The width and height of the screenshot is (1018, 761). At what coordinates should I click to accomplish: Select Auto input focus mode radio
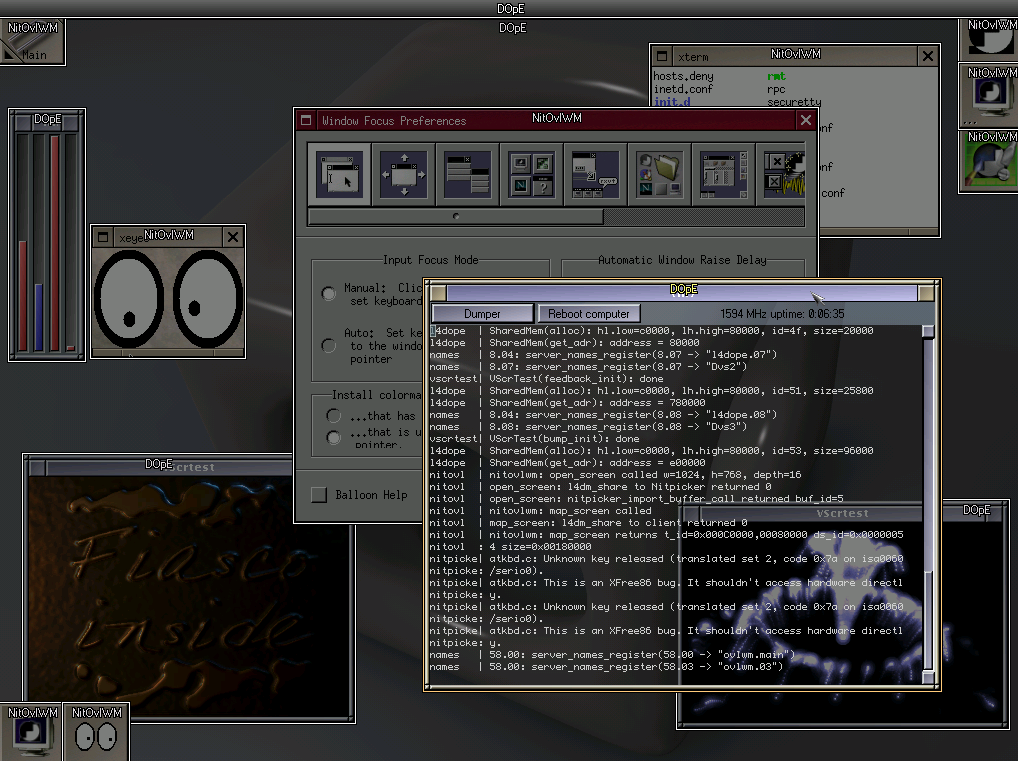click(x=329, y=346)
